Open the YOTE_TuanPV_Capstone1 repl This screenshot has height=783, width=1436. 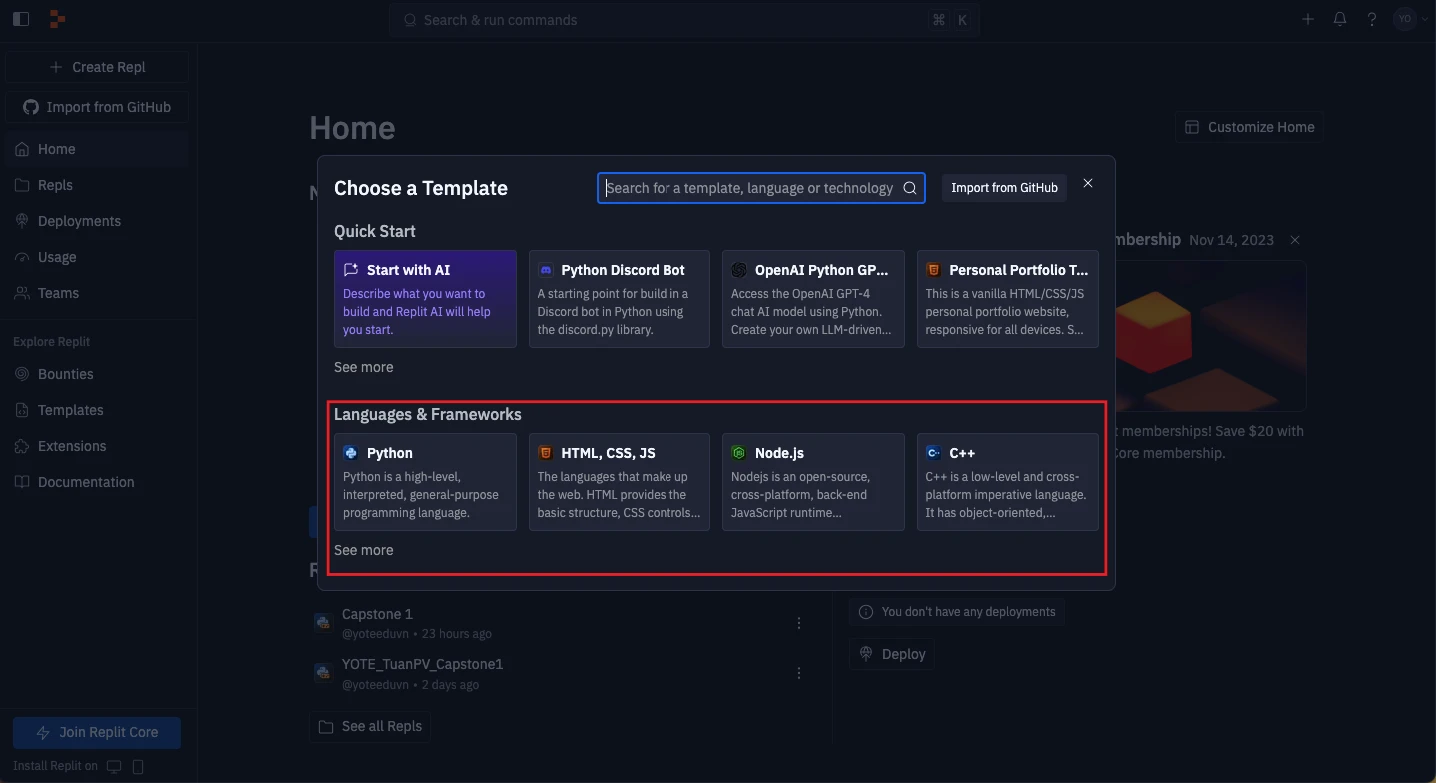[422, 664]
